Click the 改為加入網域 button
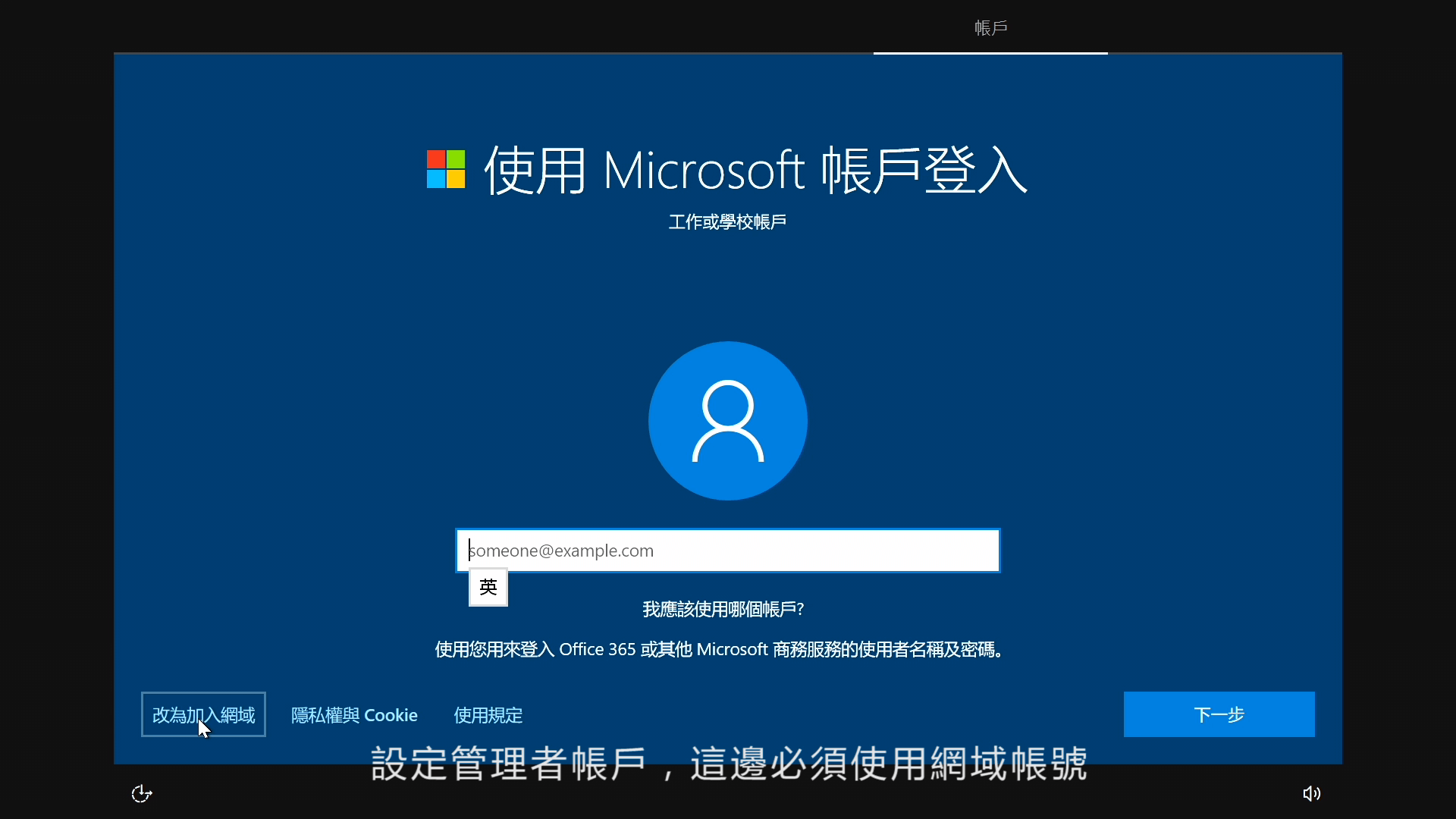Screen dimensions: 1456x819 [x=203, y=714]
